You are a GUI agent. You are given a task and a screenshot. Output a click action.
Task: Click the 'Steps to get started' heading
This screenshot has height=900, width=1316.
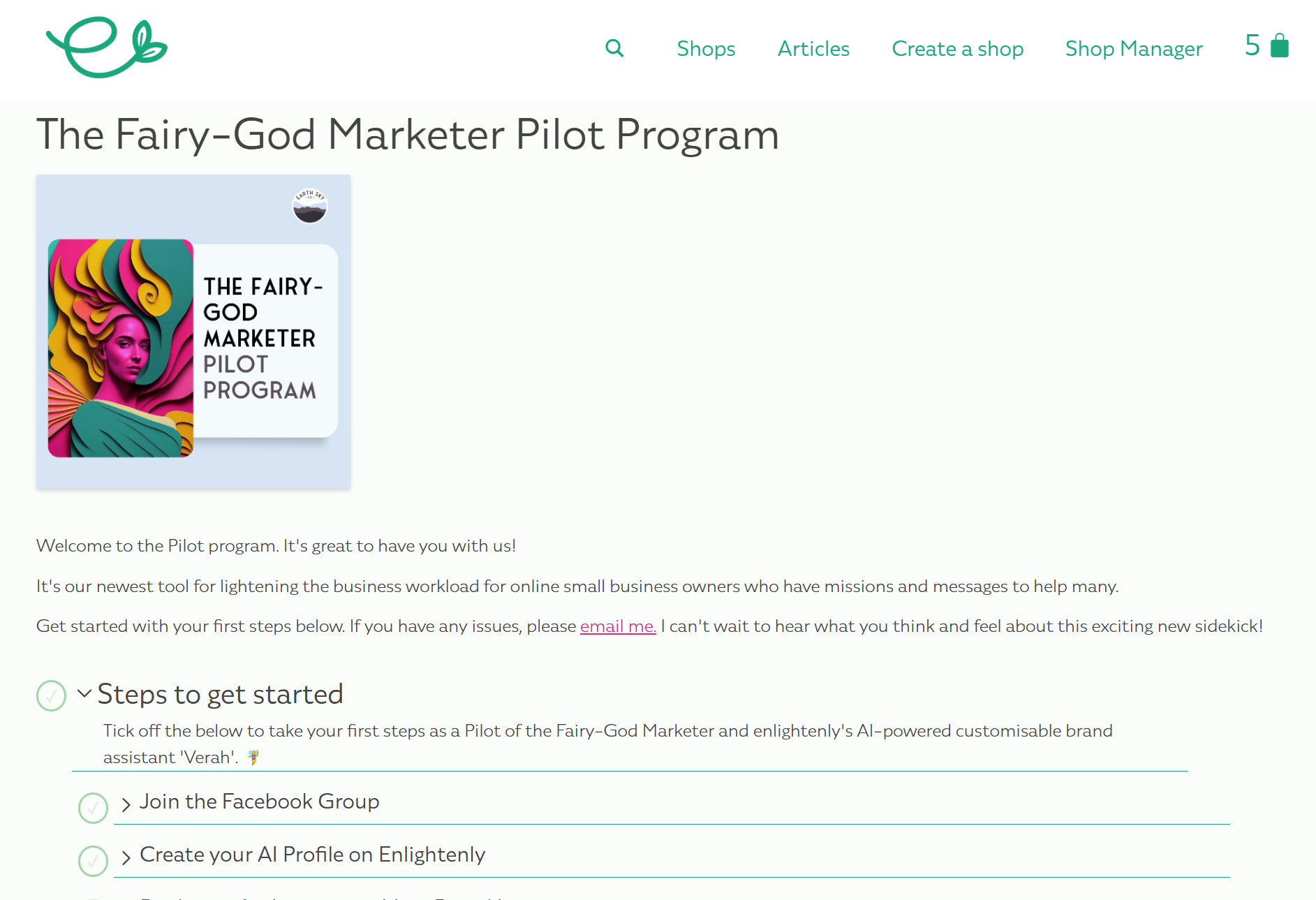tap(220, 694)
